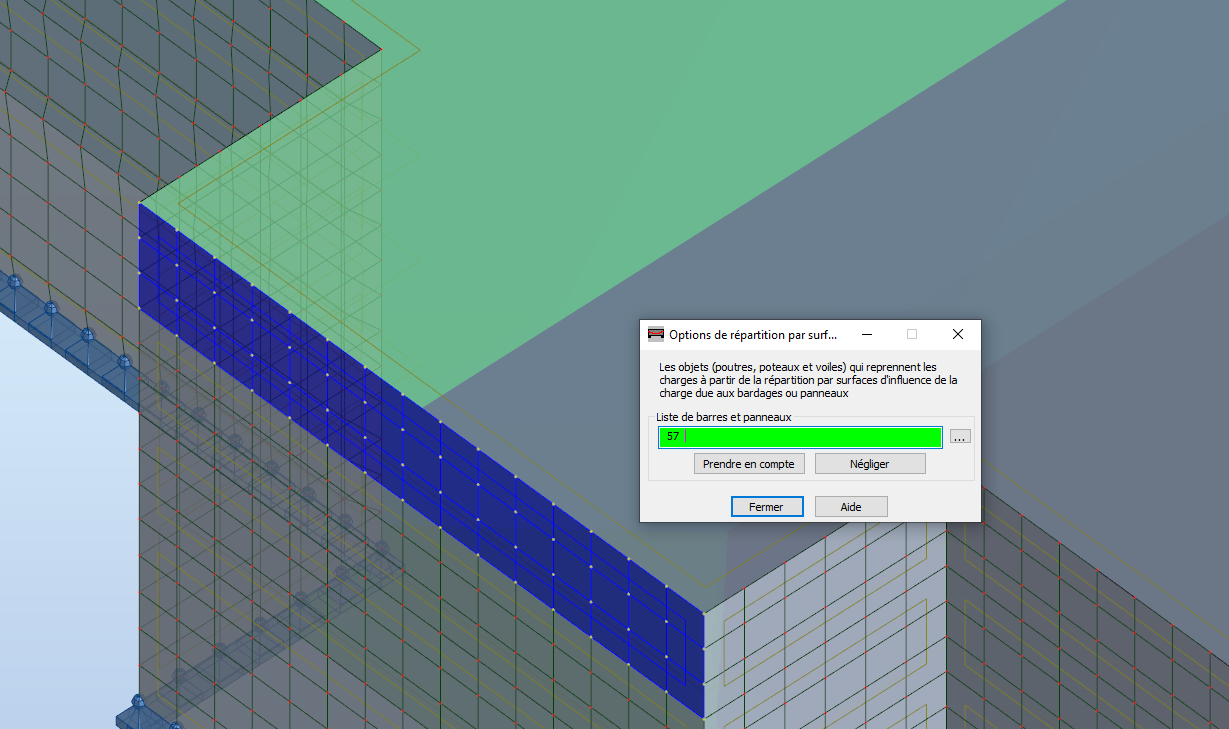Open the ... object selection browser
The width and height of the screenshot is (1229, 729).
pyautogui.click(x=959, y=436)
